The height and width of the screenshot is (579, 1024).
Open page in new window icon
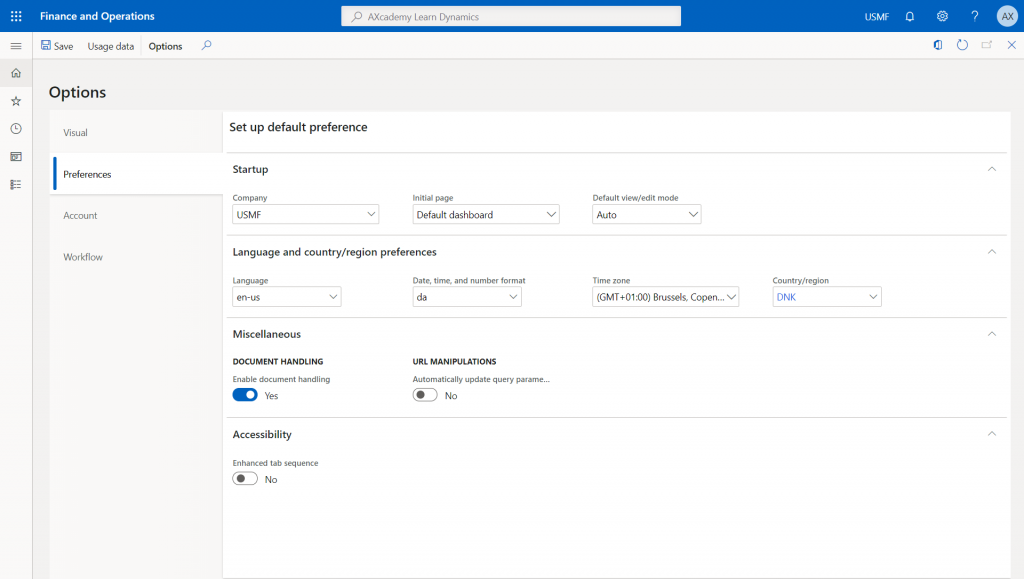987,45
